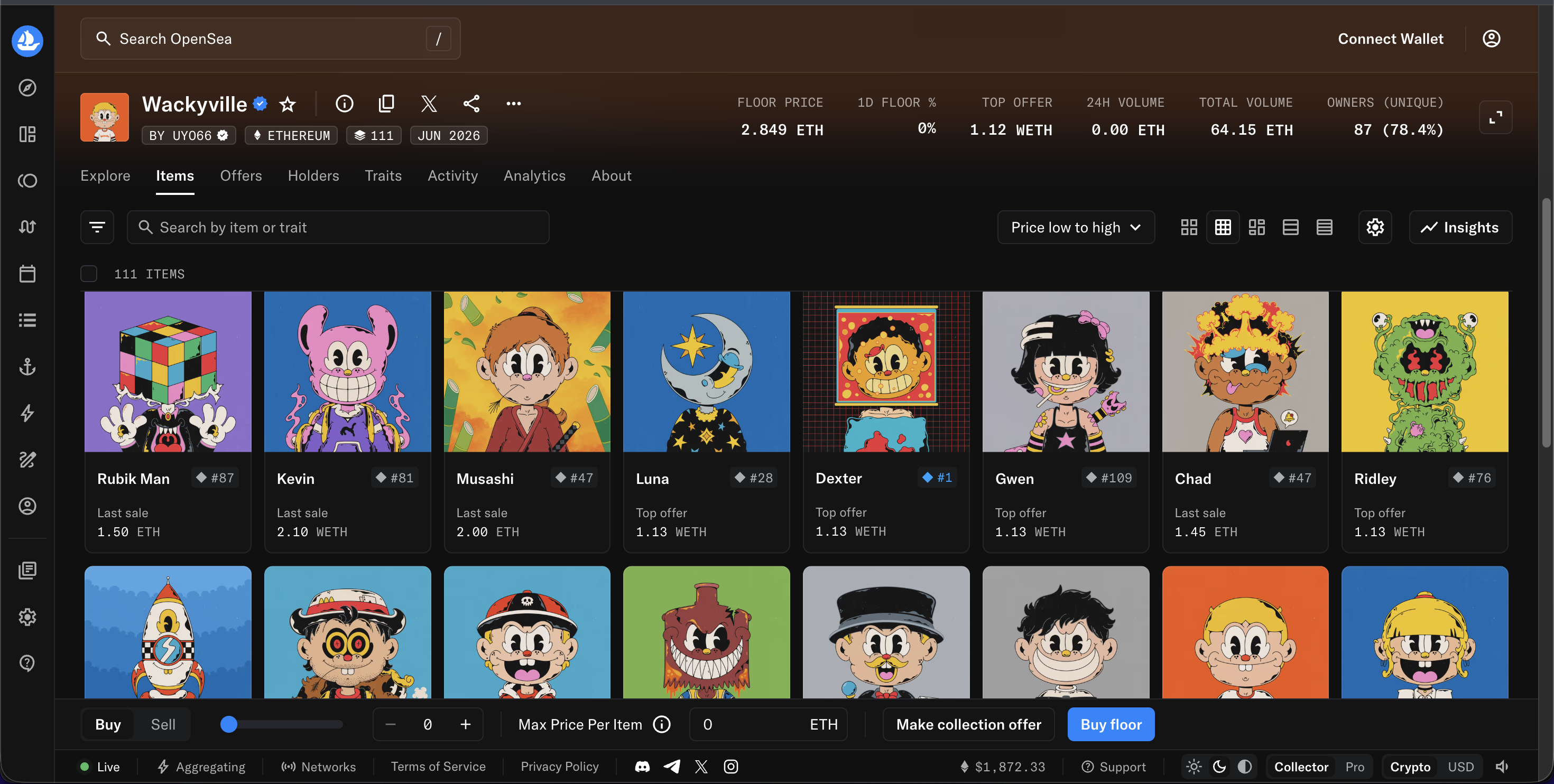Image resolution: width=1554 pixels, height=784 pixels.
Task: Click Make collection offer
Action: point(968,724)
